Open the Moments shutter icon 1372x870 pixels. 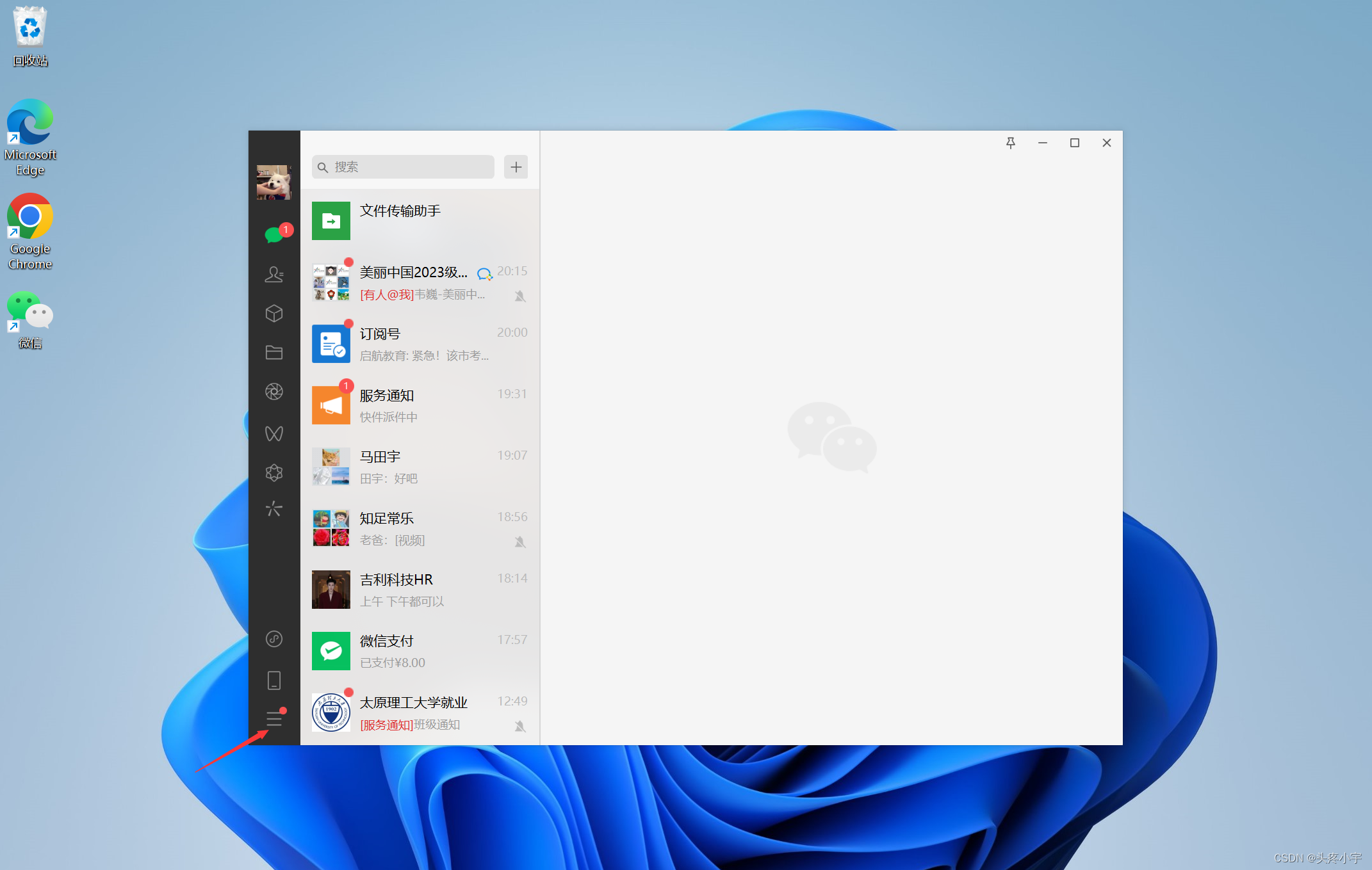[274, 392]
